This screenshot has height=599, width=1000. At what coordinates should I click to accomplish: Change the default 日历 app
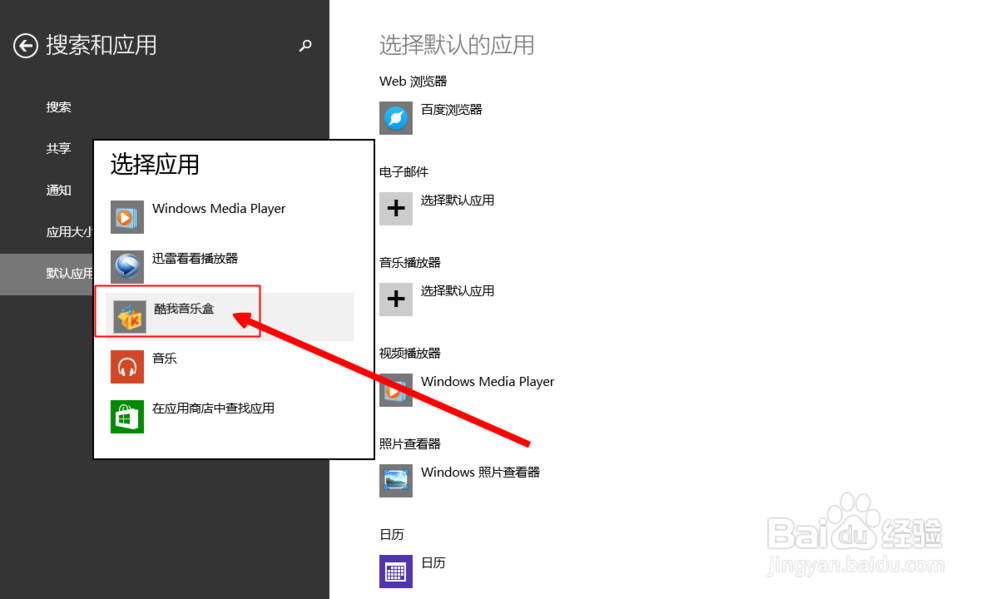tap(433, 563)
